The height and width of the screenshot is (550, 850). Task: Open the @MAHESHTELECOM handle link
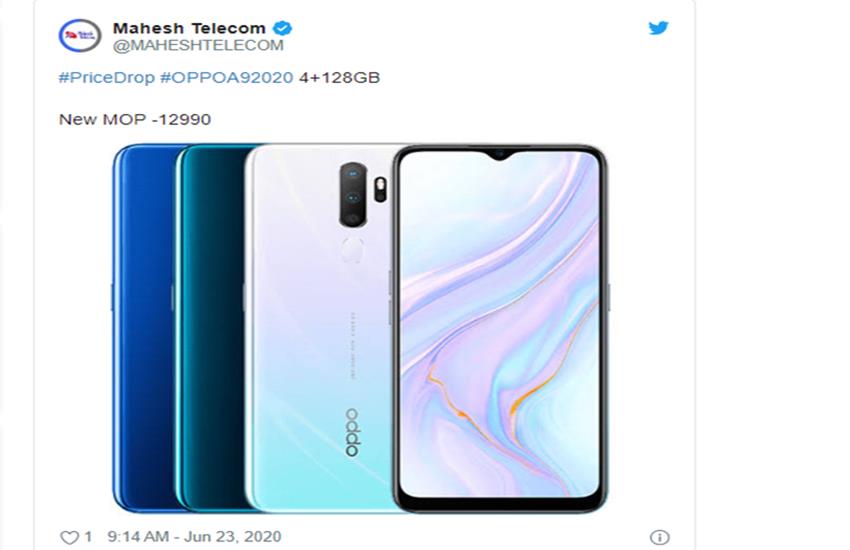(198, 46)
